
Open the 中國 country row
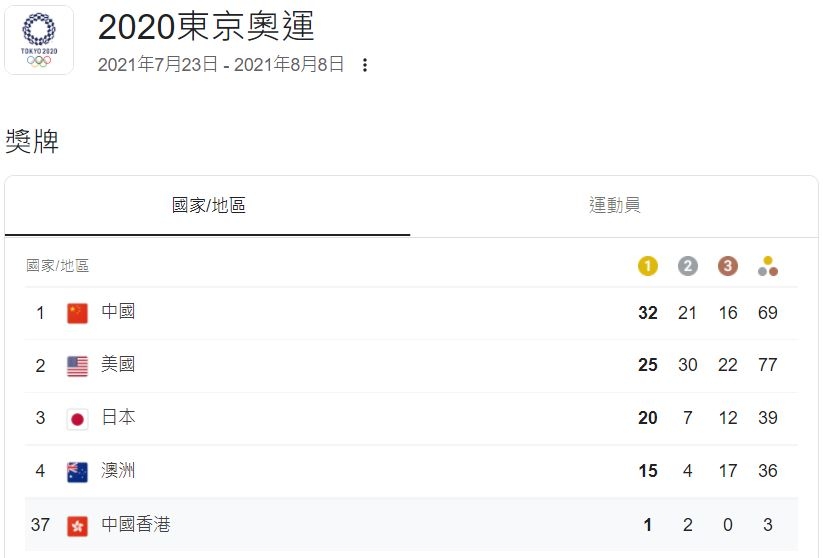click(411, 313)
